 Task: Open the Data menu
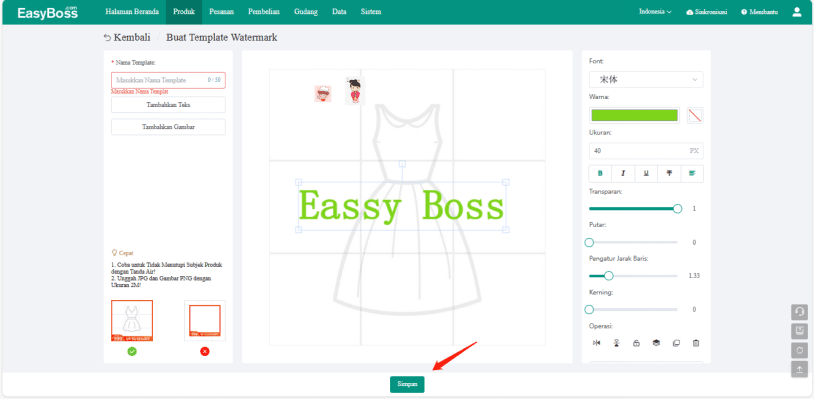click(339, 12)
